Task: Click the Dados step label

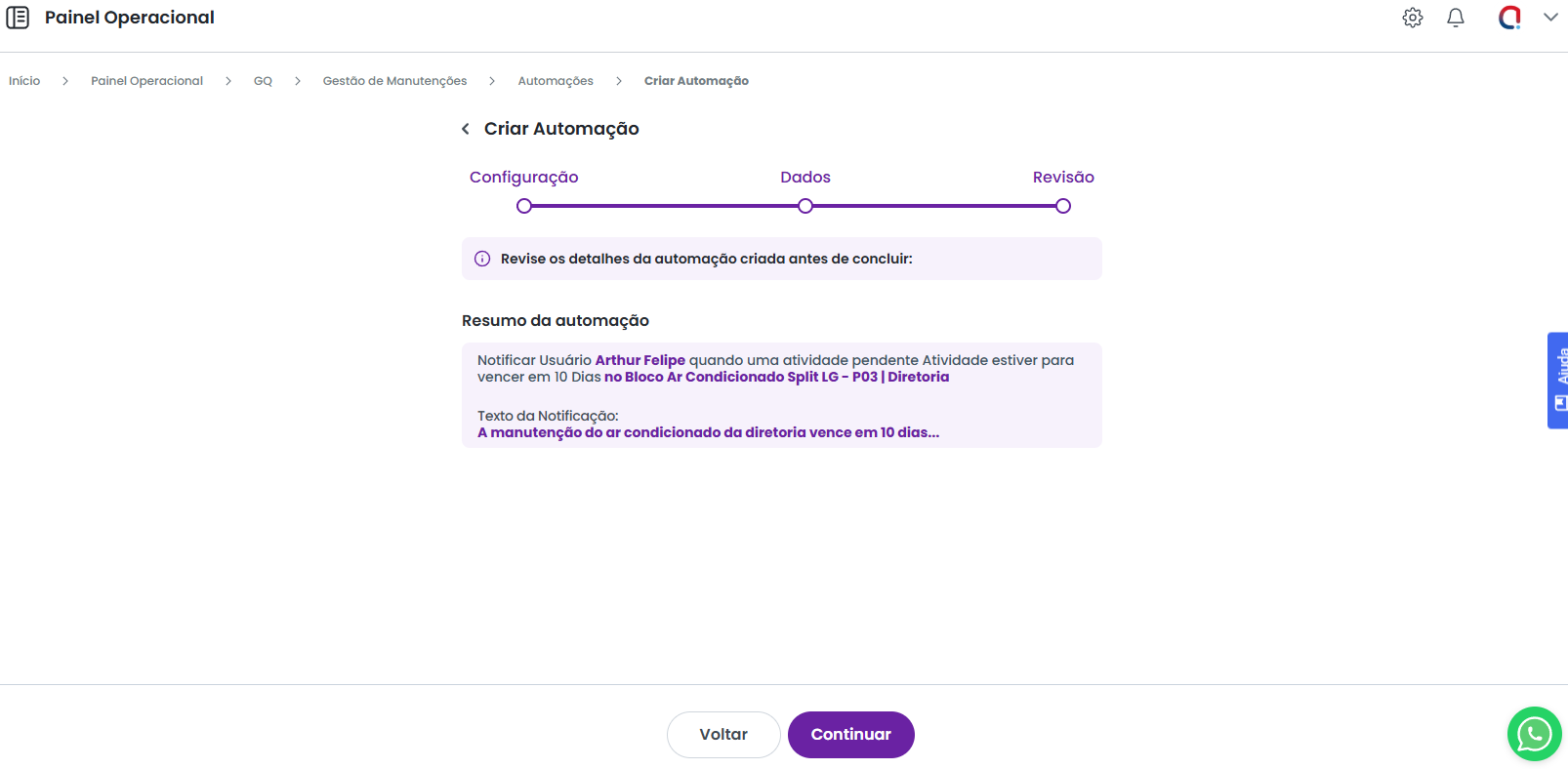Action: tap(805, 178)
